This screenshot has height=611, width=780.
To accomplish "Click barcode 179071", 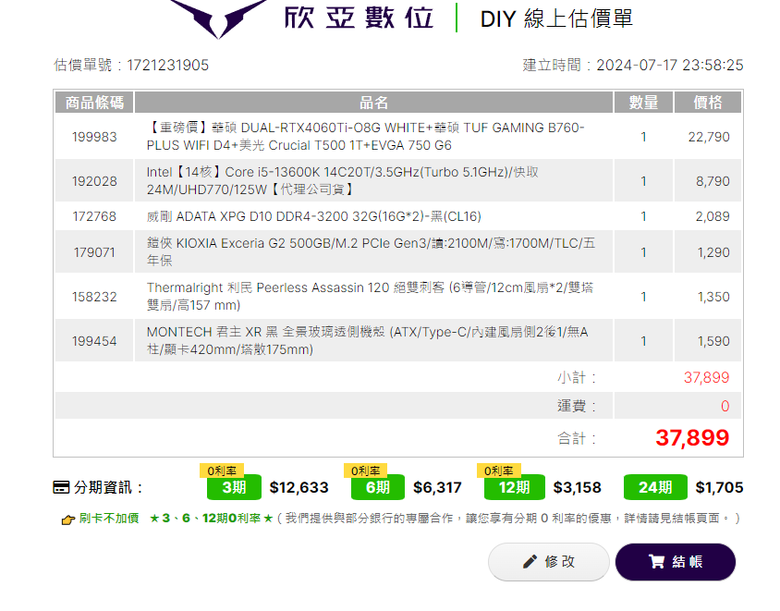I will (94, 252).
